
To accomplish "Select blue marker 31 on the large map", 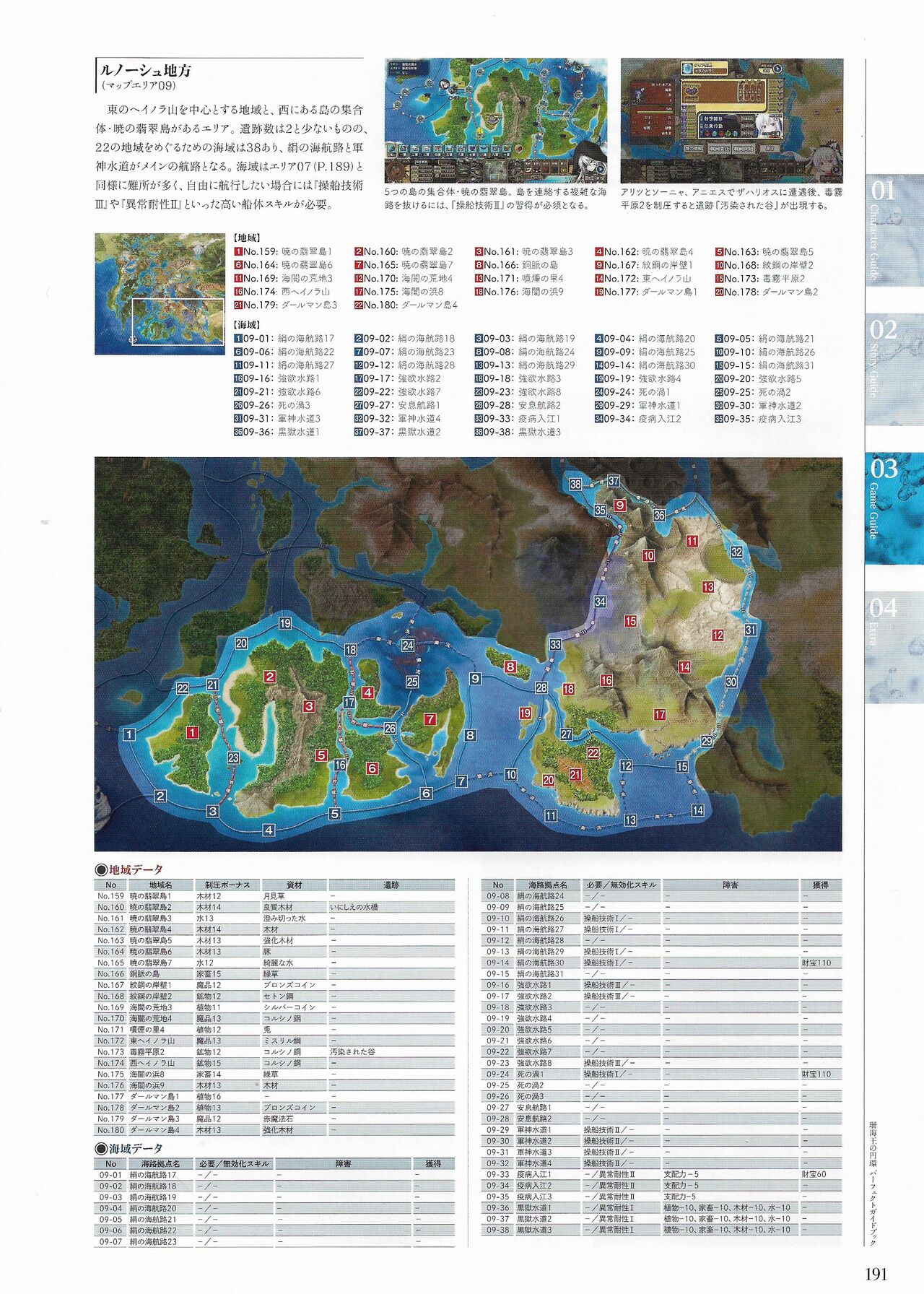I will 751,630.
